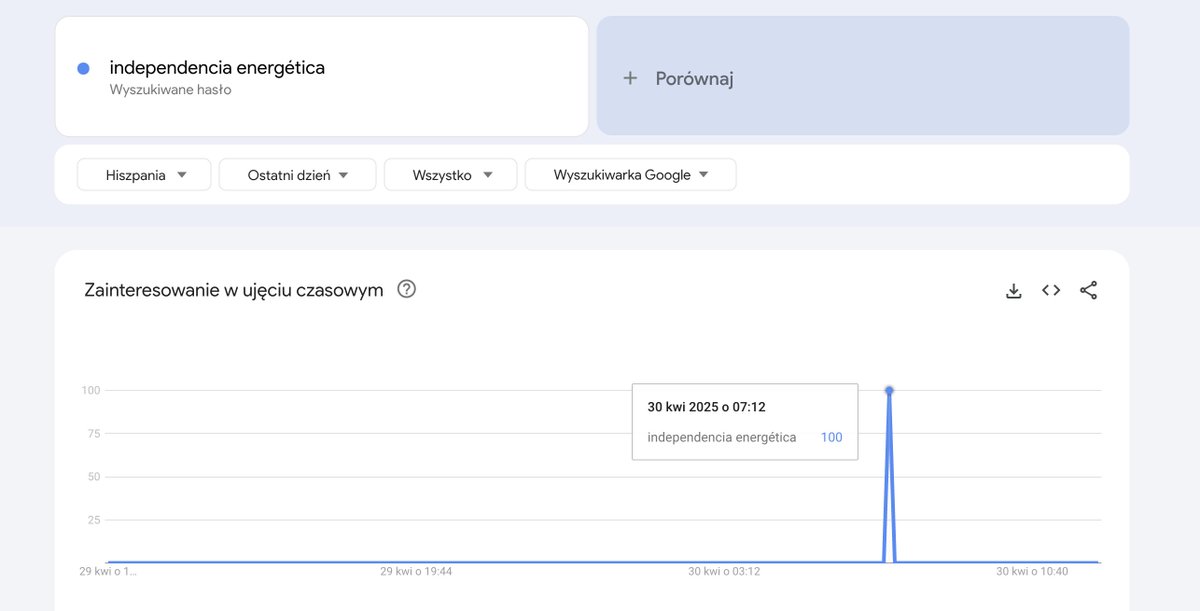The image size is (1200, 611).
Task: Click the tooltip date 30 kwi 2025 o 07:12
Action: (706, 407)
